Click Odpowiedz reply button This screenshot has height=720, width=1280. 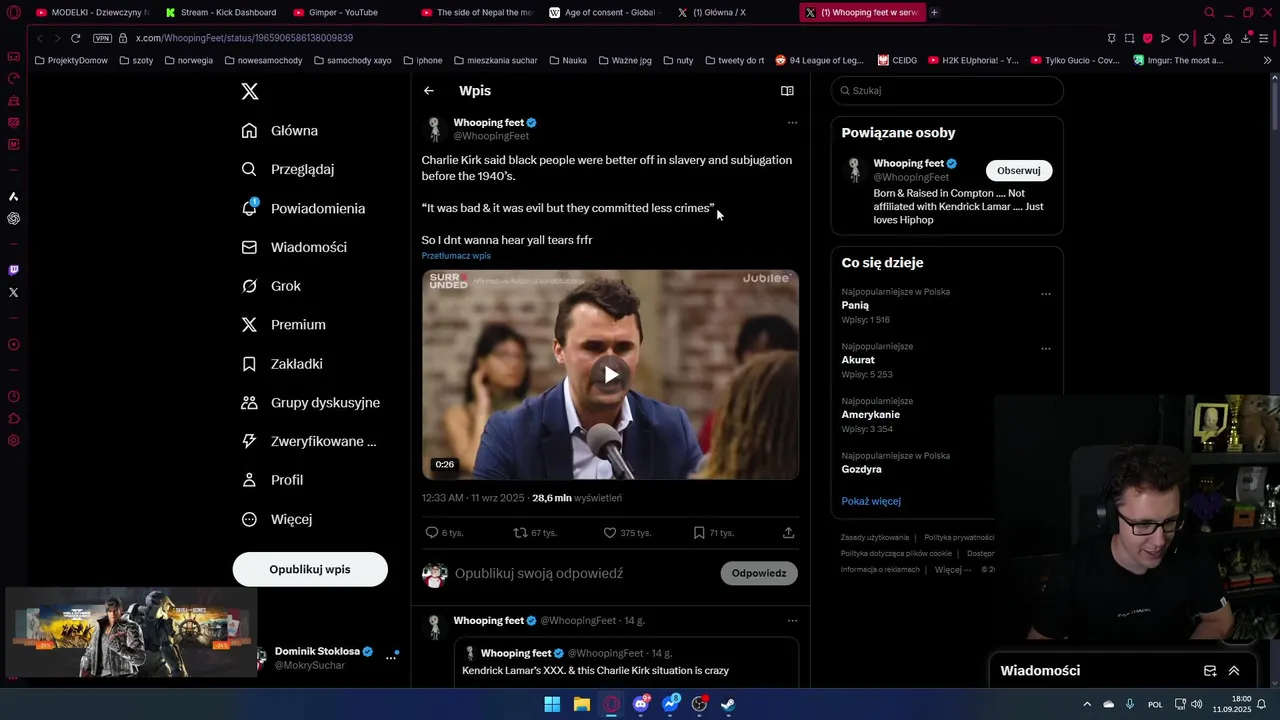click(x=759, y=574)
